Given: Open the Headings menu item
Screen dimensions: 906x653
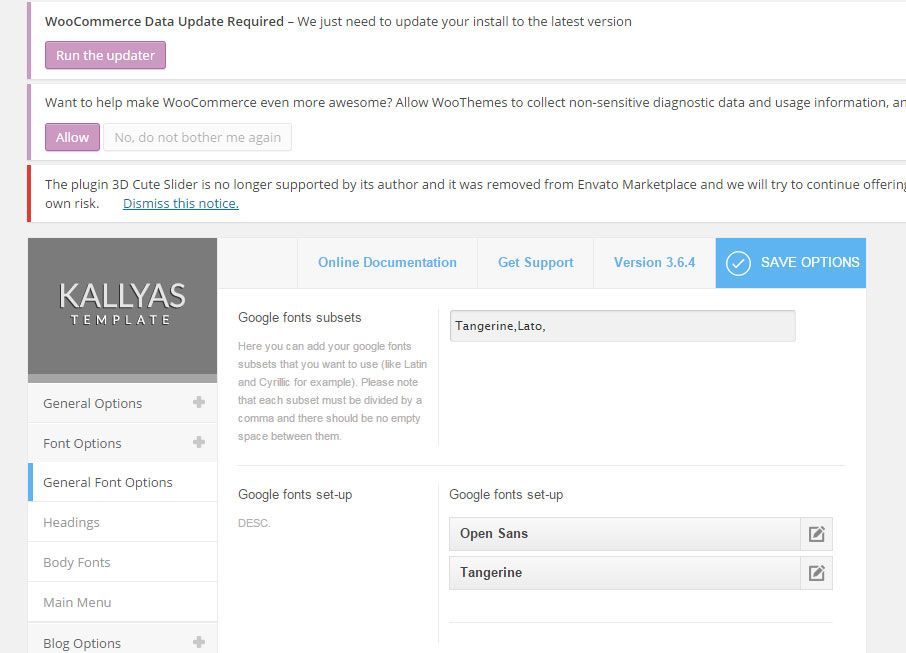Looking at the screenshot, I should pyautogui.click(x=122, y=522).
